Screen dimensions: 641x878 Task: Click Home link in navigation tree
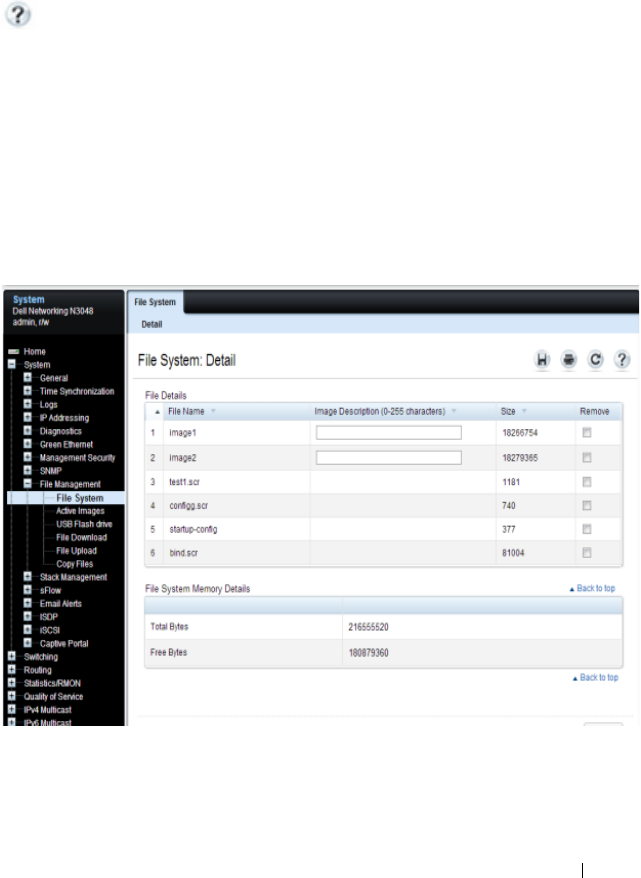coord(35,352)
